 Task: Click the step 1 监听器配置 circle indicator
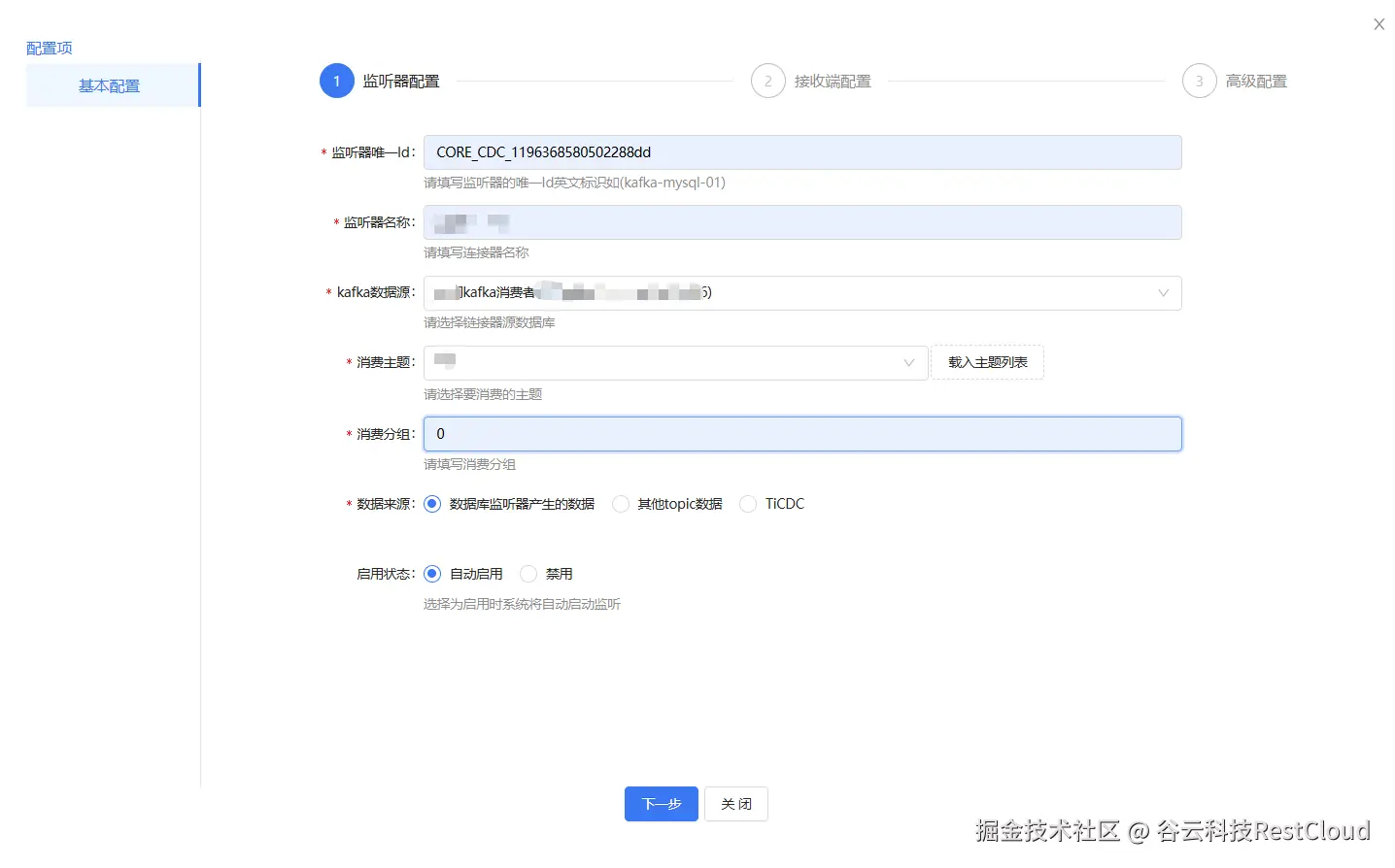[336, 81]
